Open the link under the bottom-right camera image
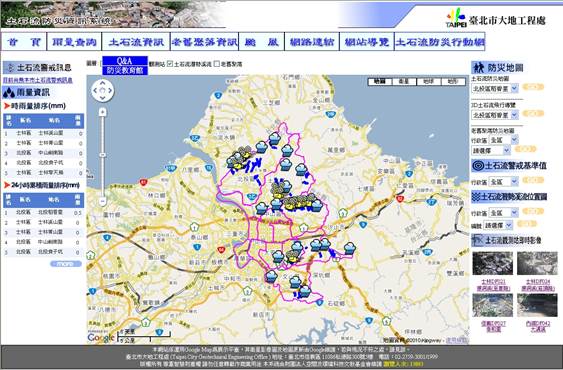Viewport: 563px width, 370px height. click(x=538, y=326)
